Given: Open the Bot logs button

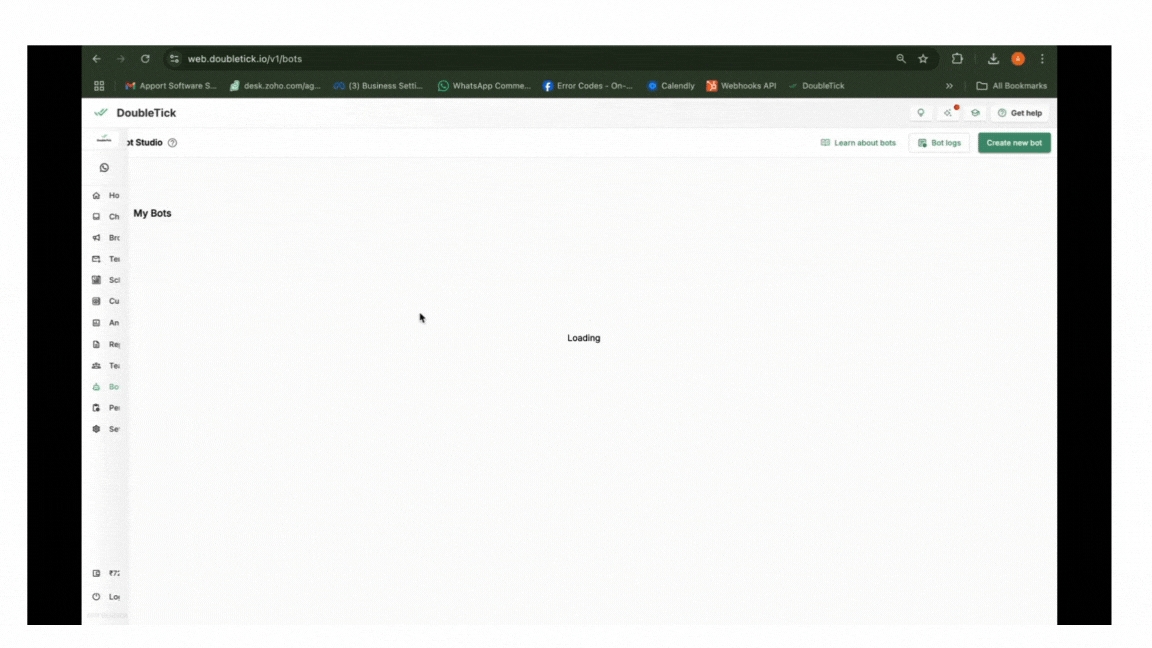Looking at the screenshot, I should coord(939,143).
